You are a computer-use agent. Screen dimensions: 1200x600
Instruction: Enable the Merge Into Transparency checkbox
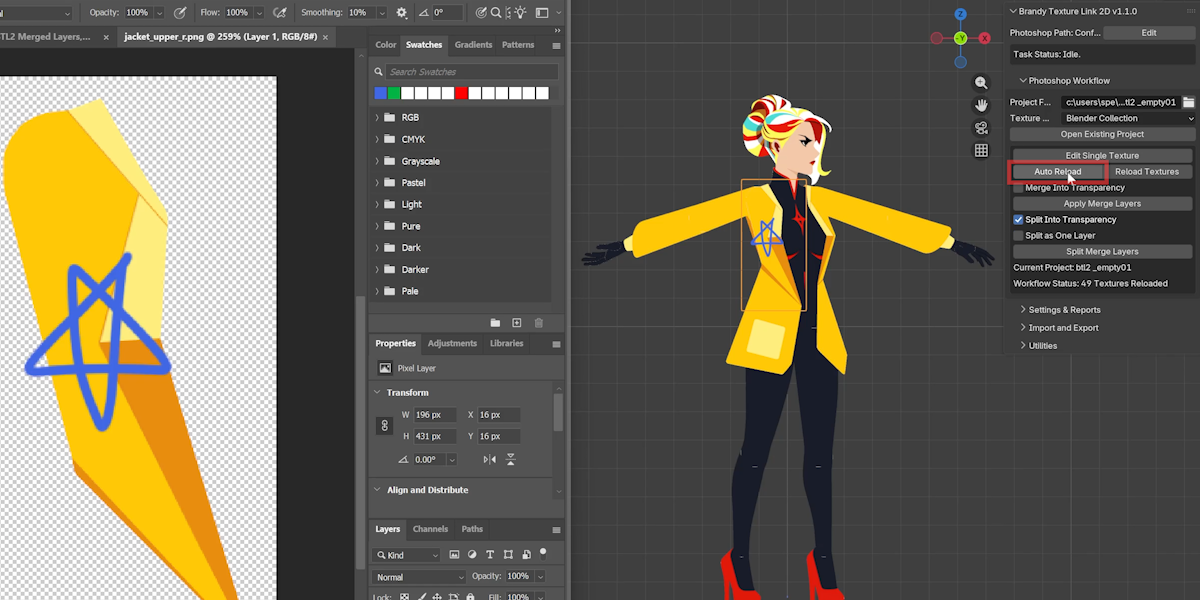point(1018,188)
